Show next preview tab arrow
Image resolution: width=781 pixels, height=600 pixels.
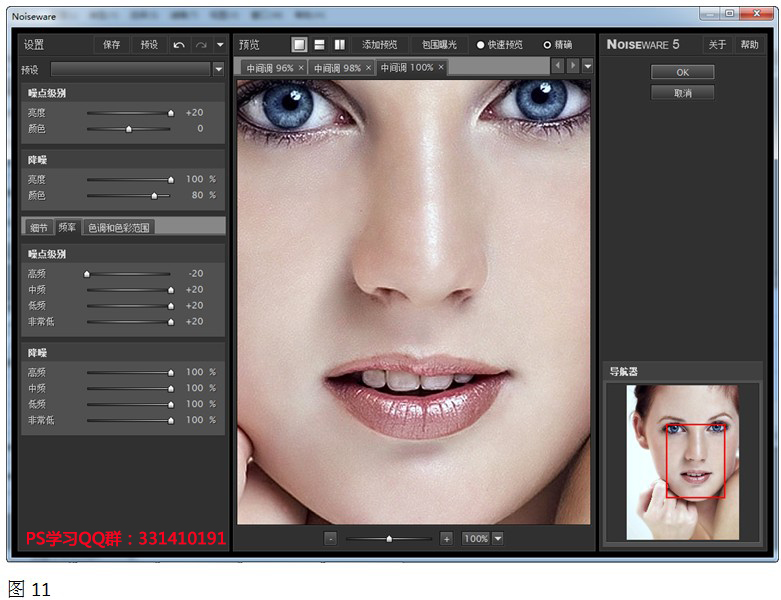[573, 65]
